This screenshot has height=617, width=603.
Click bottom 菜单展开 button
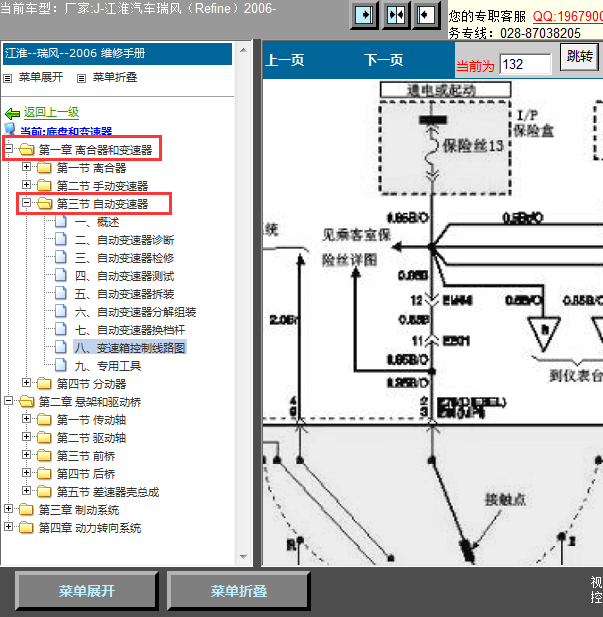click(x=87, y=591)
